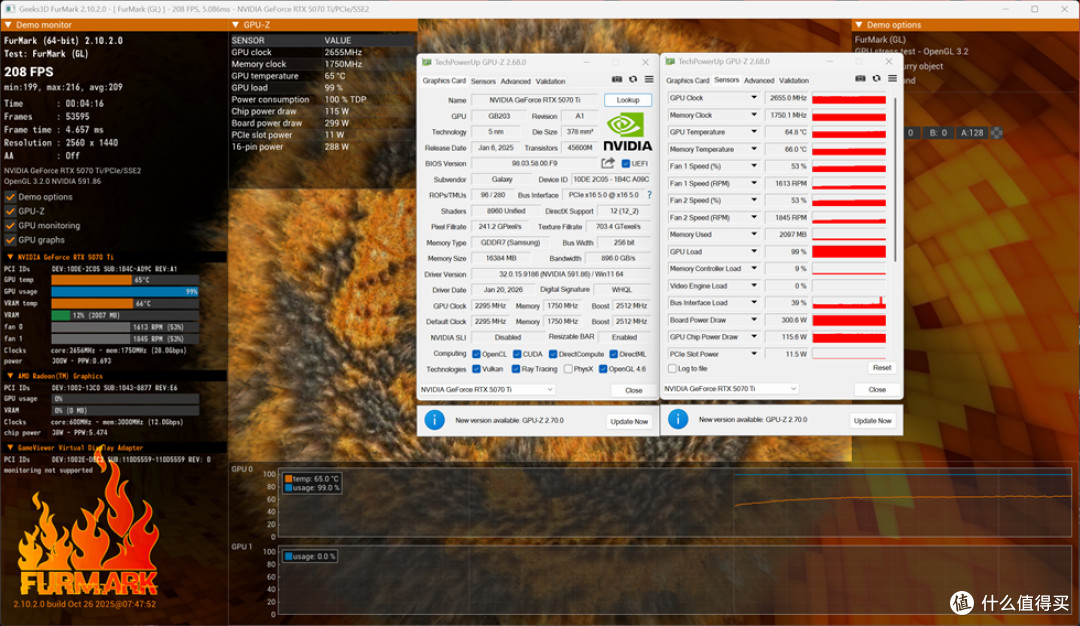Take screenshot with camera icon in Graphics Card GPU-Z window
The image size is (1080, 626).
617,80
